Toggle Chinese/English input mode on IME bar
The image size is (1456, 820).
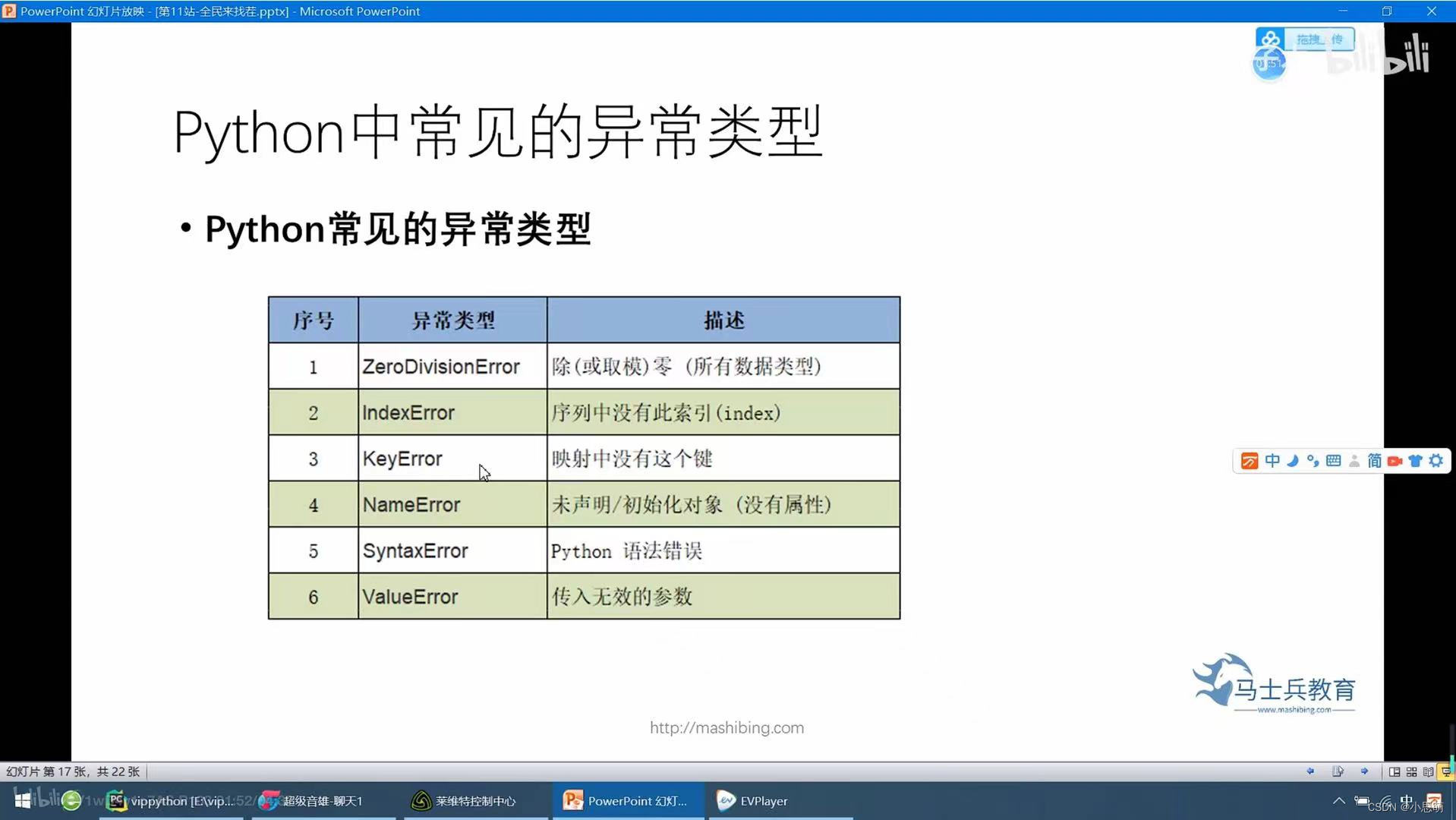[1272, 461]
